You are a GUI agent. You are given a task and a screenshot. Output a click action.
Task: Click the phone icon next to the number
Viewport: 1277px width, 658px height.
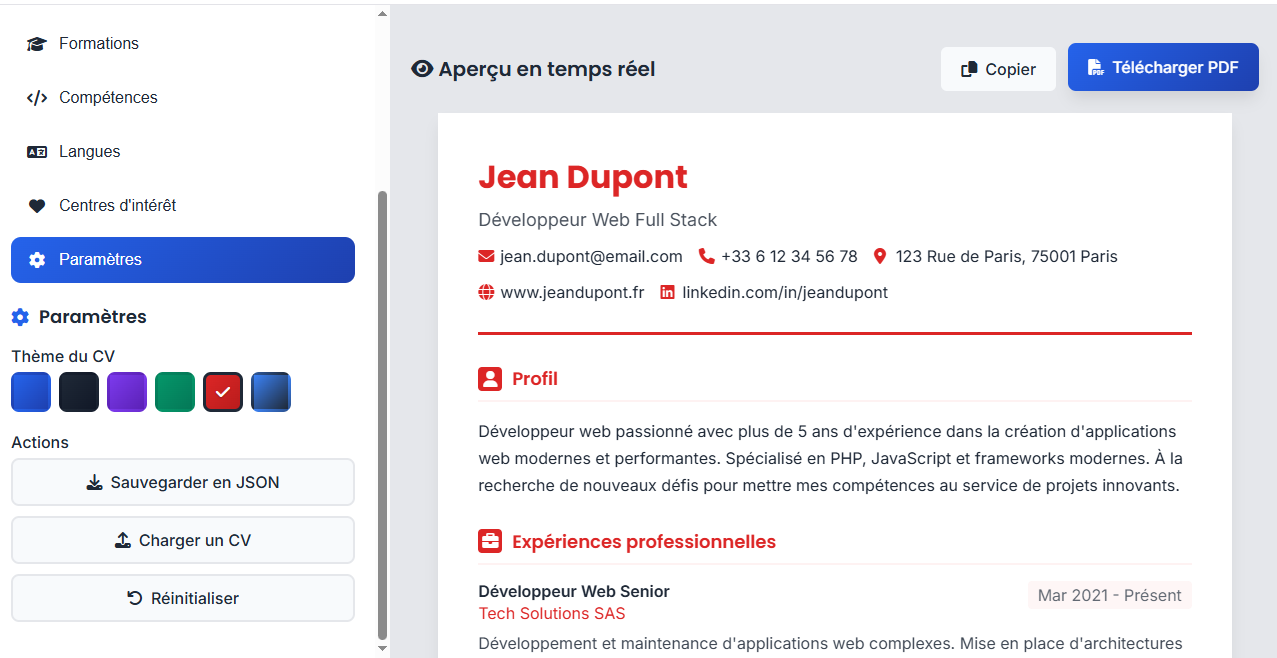tap(707, 256)
